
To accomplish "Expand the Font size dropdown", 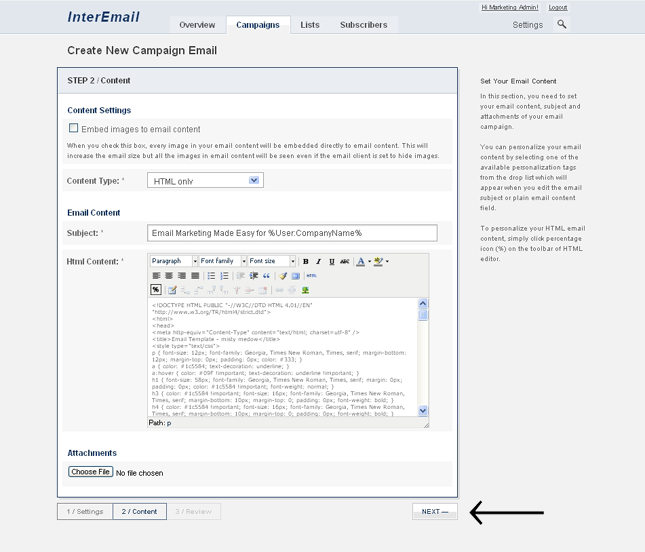I will tap(271, 261).
